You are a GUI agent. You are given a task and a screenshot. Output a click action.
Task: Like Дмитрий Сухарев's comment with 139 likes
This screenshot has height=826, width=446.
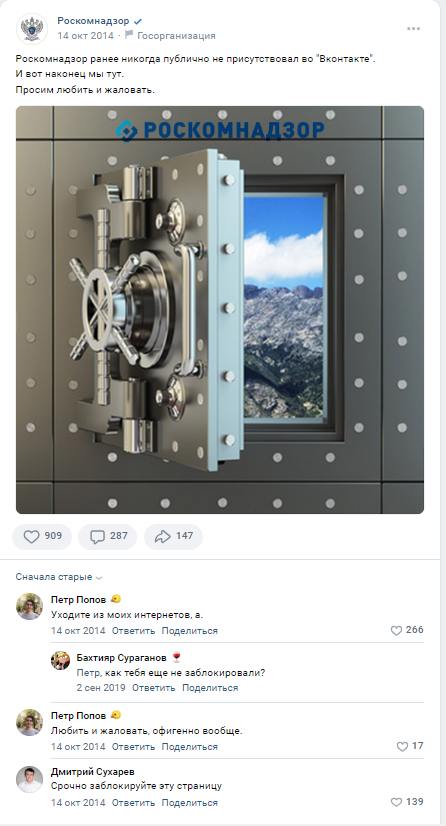(x=407, y=802)
